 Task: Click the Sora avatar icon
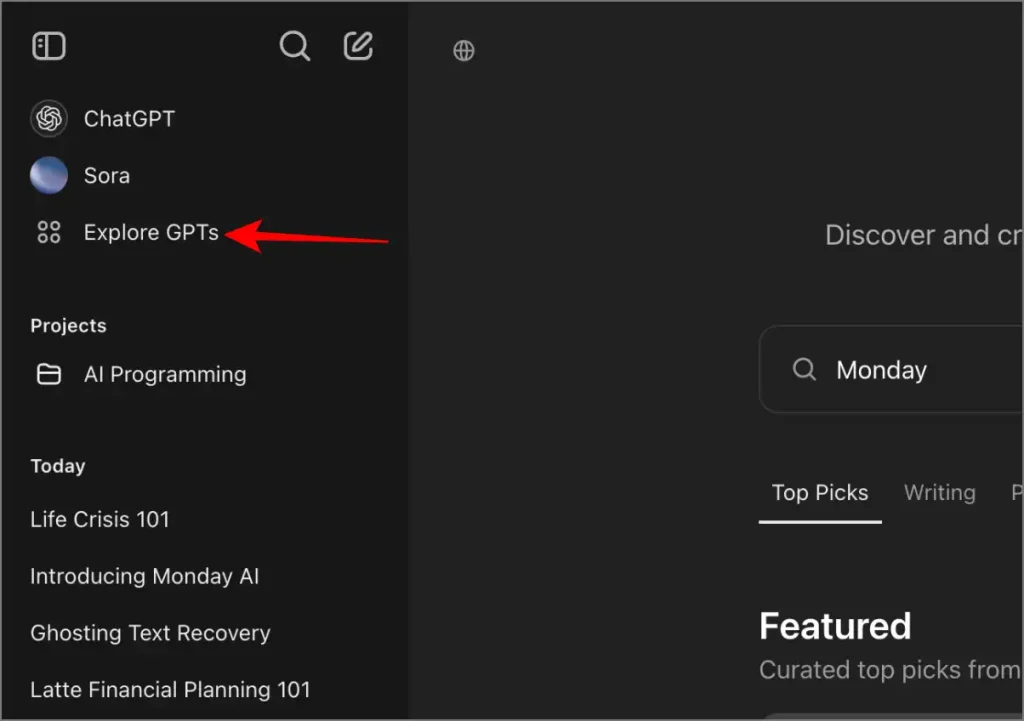(49, 176)
